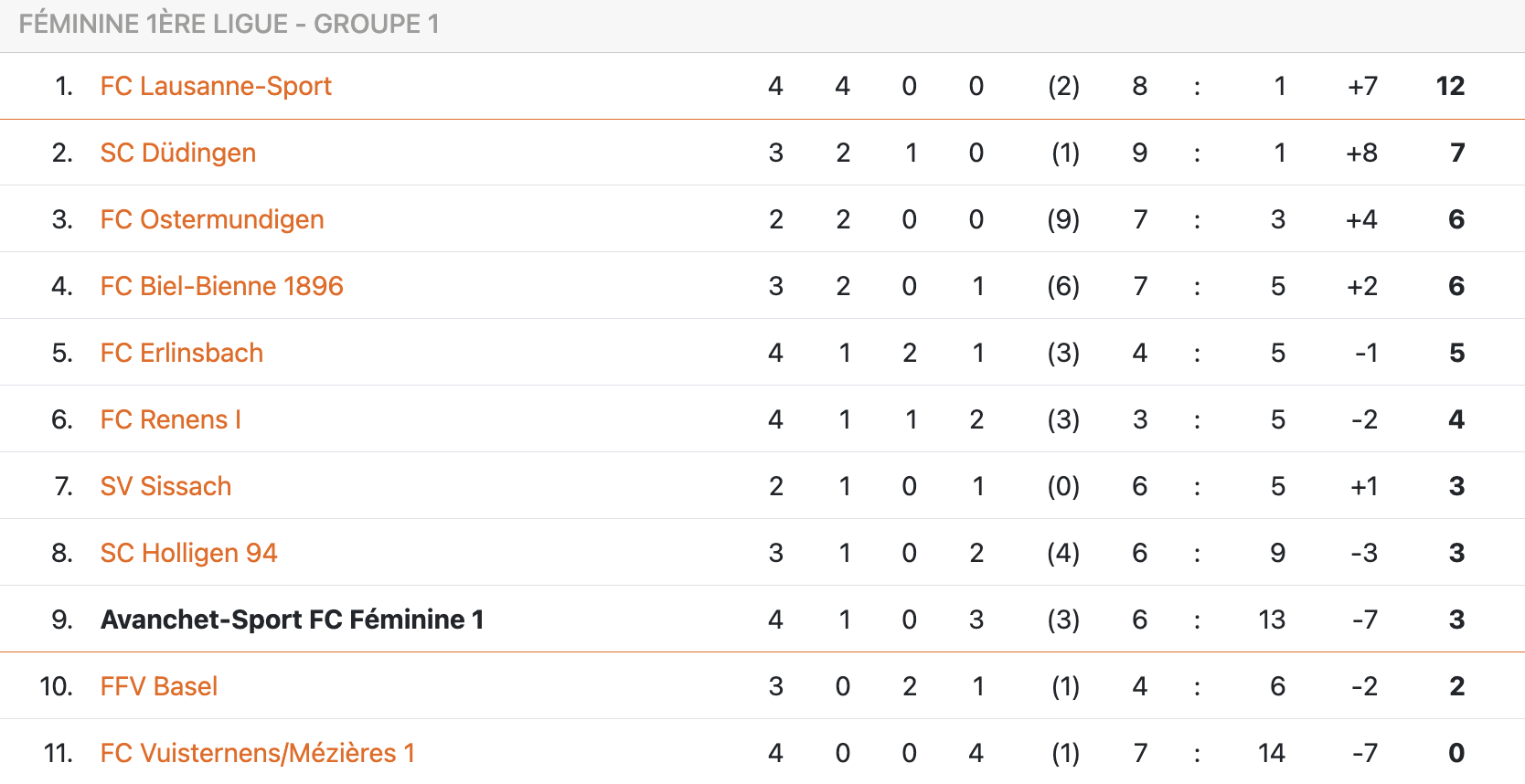Click the bold Avanchet-Sport FC Féminine 1 name
The width and height of the screenshot is (1525, 784).
coord(293,620)
